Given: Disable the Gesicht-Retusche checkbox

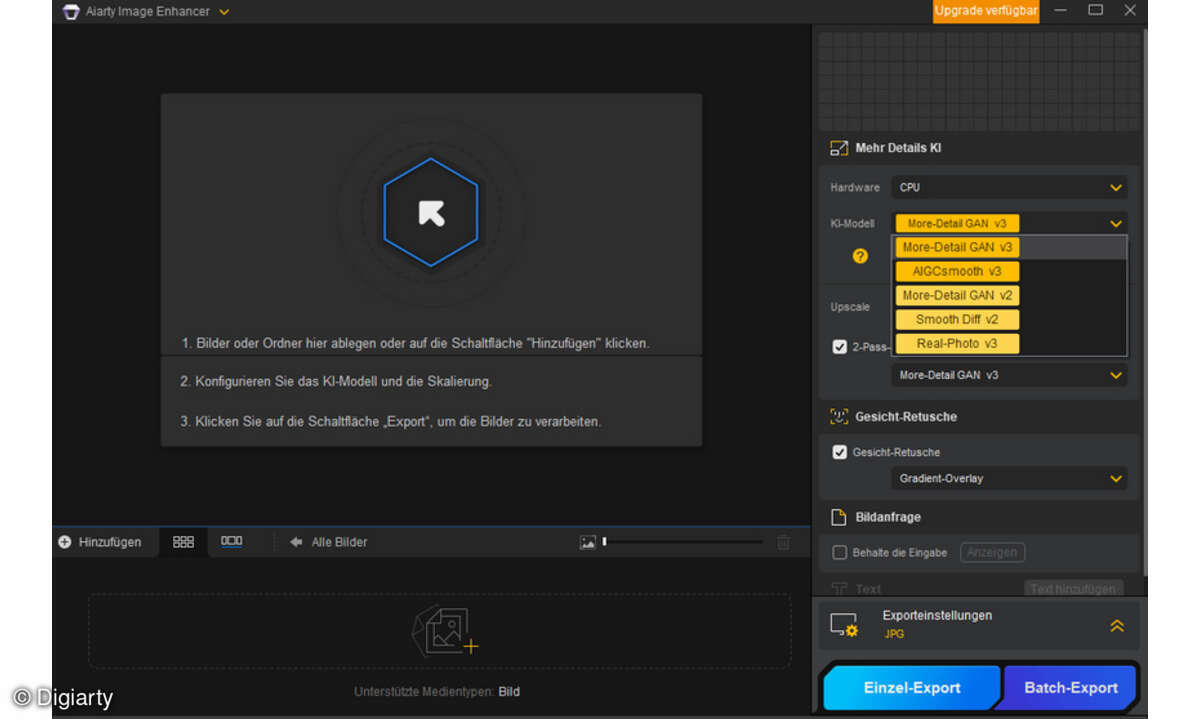Looking at the screenshot, I should coord(840,452).
